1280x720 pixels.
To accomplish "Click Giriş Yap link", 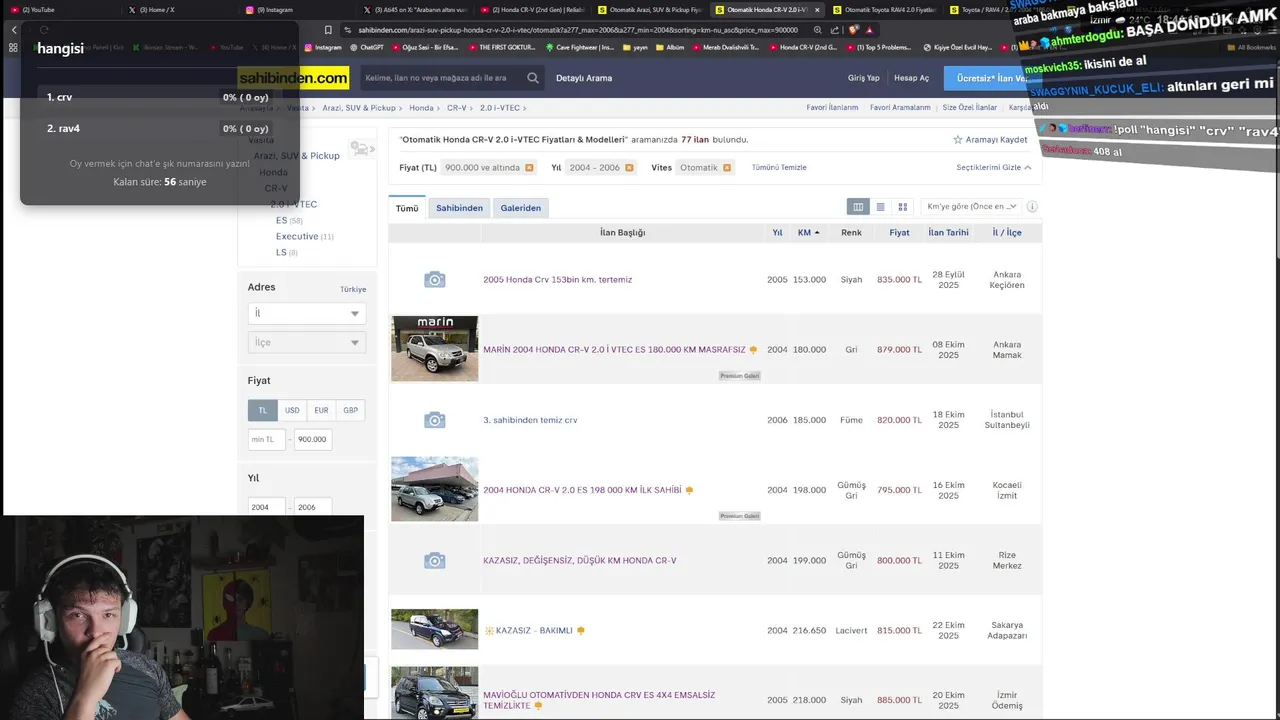I will pos(863,78).
